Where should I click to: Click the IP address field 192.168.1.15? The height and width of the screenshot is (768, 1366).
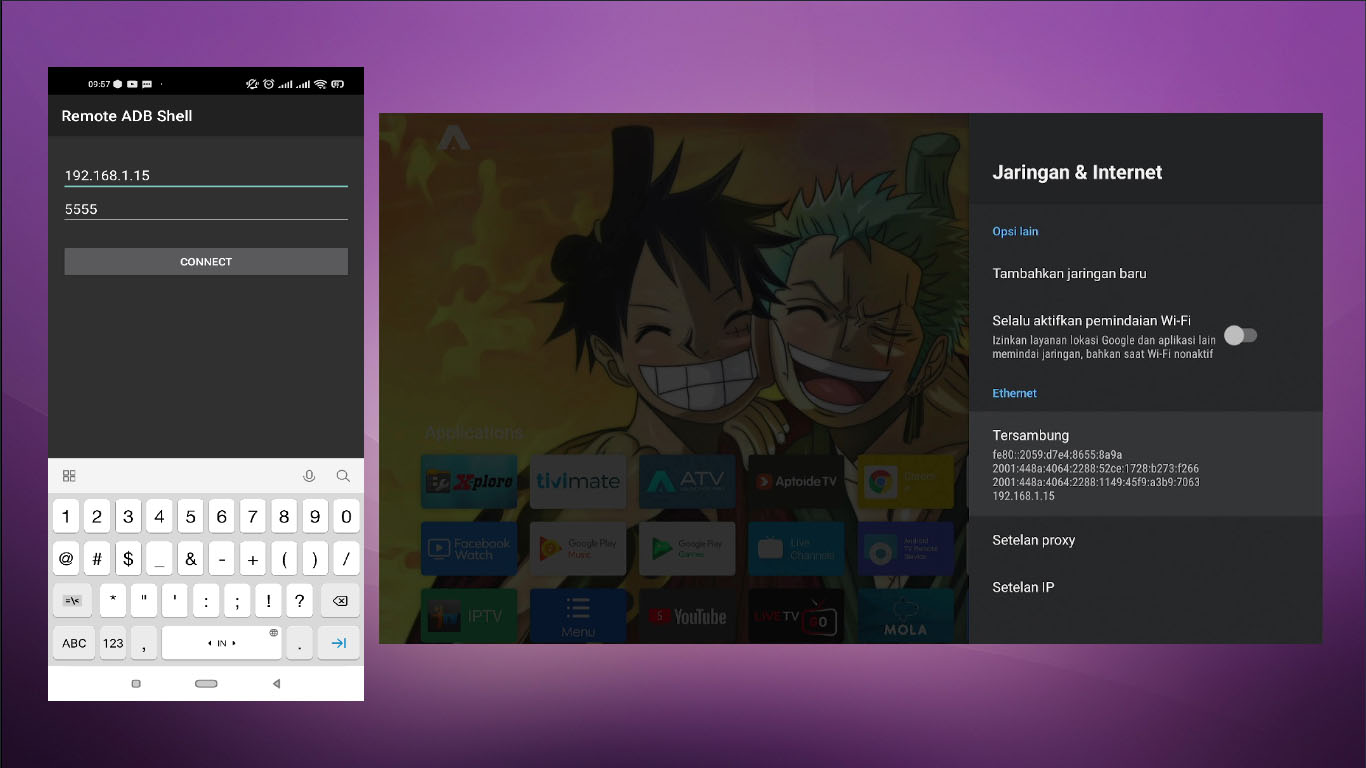click(x=205, y=175)
